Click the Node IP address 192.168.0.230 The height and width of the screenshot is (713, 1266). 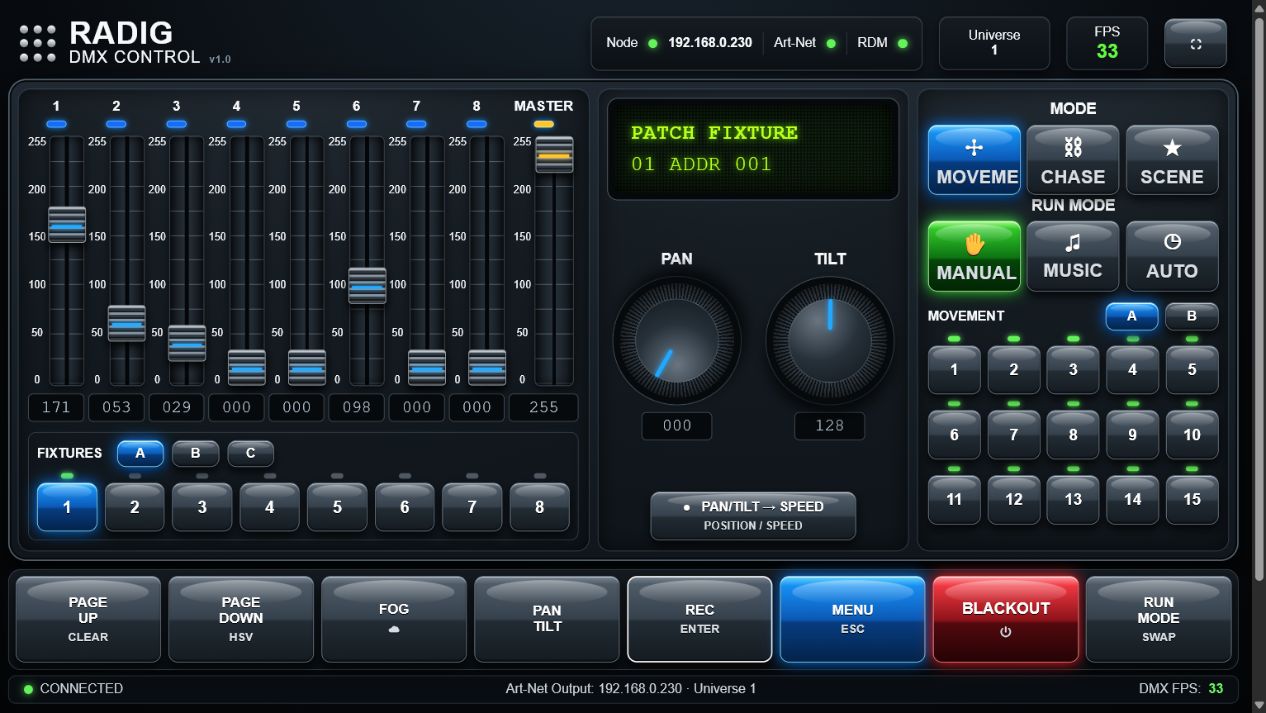click(x=710, y=43)
